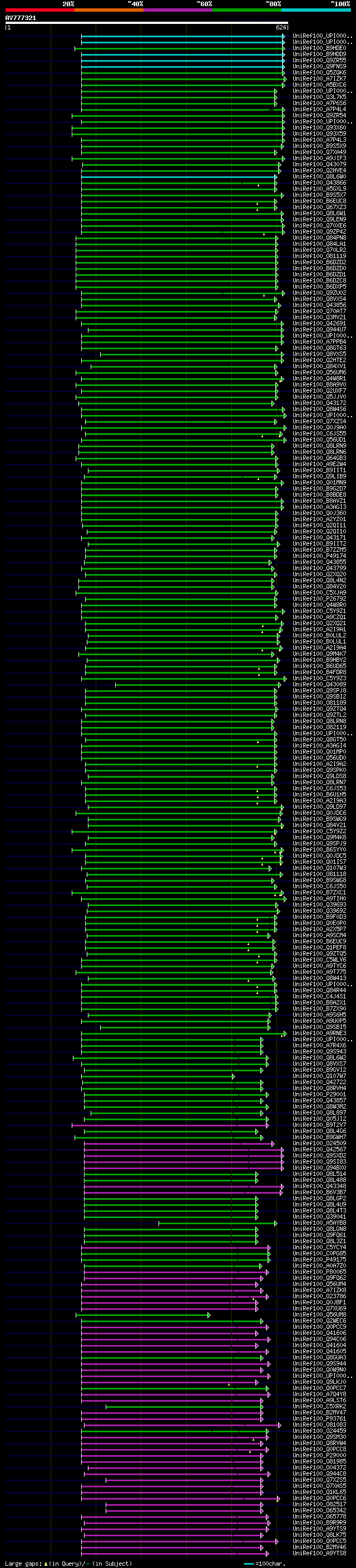Click hit UniRef100_Q2XQ21

319,624
